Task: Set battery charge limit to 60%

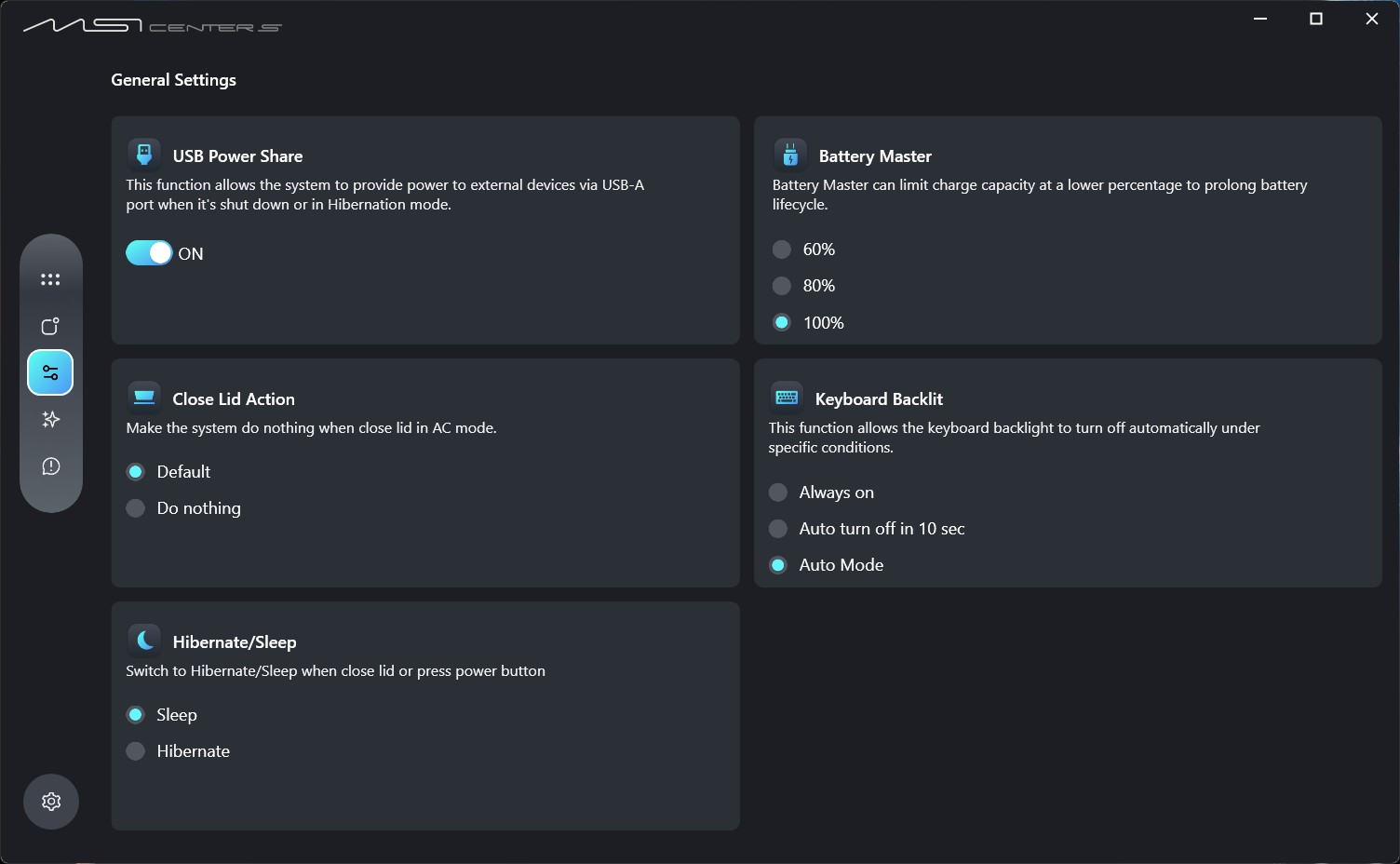Action: click(x=782, y=250)
